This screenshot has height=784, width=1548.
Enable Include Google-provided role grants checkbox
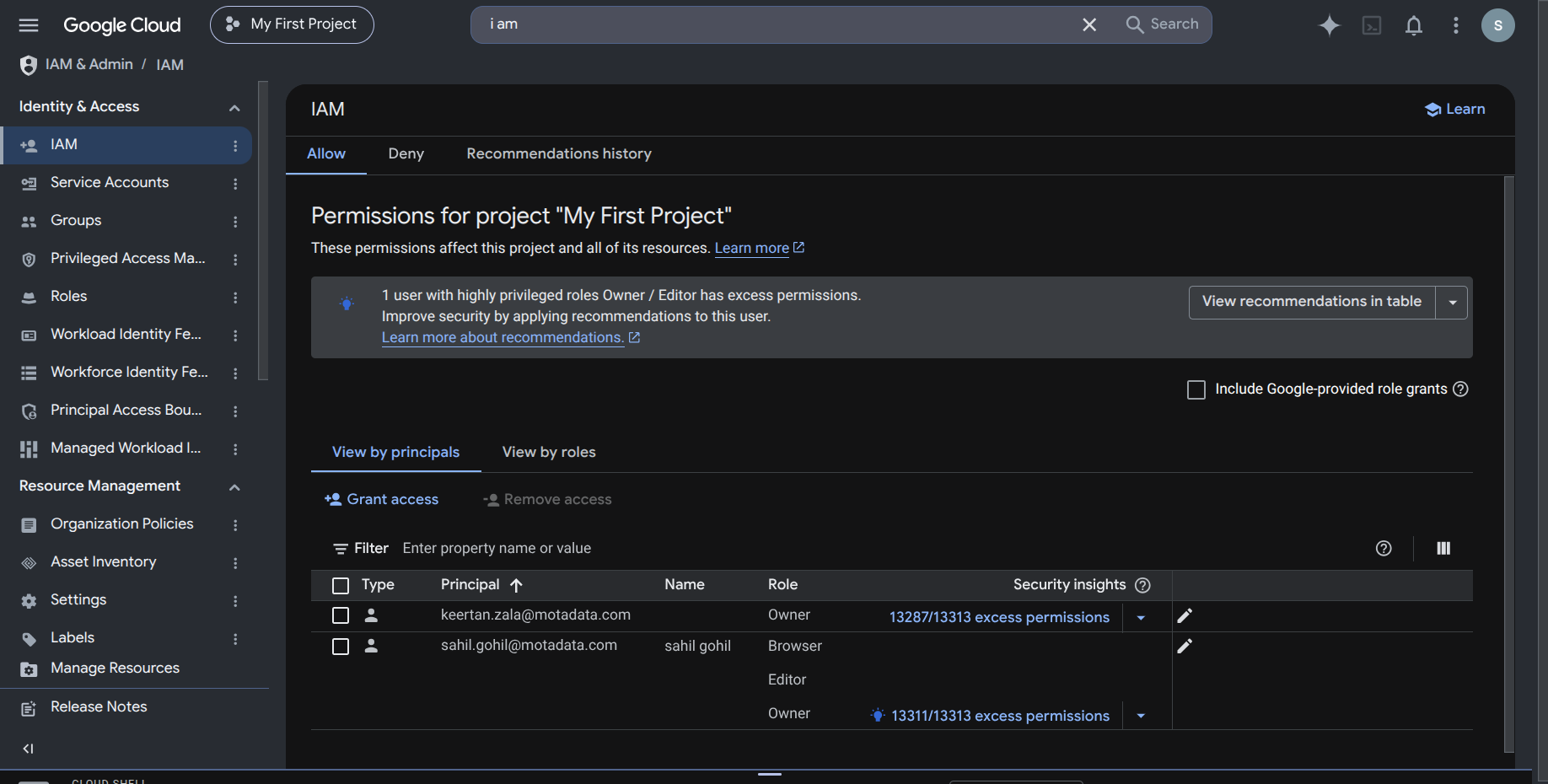tap(1196, 389)
